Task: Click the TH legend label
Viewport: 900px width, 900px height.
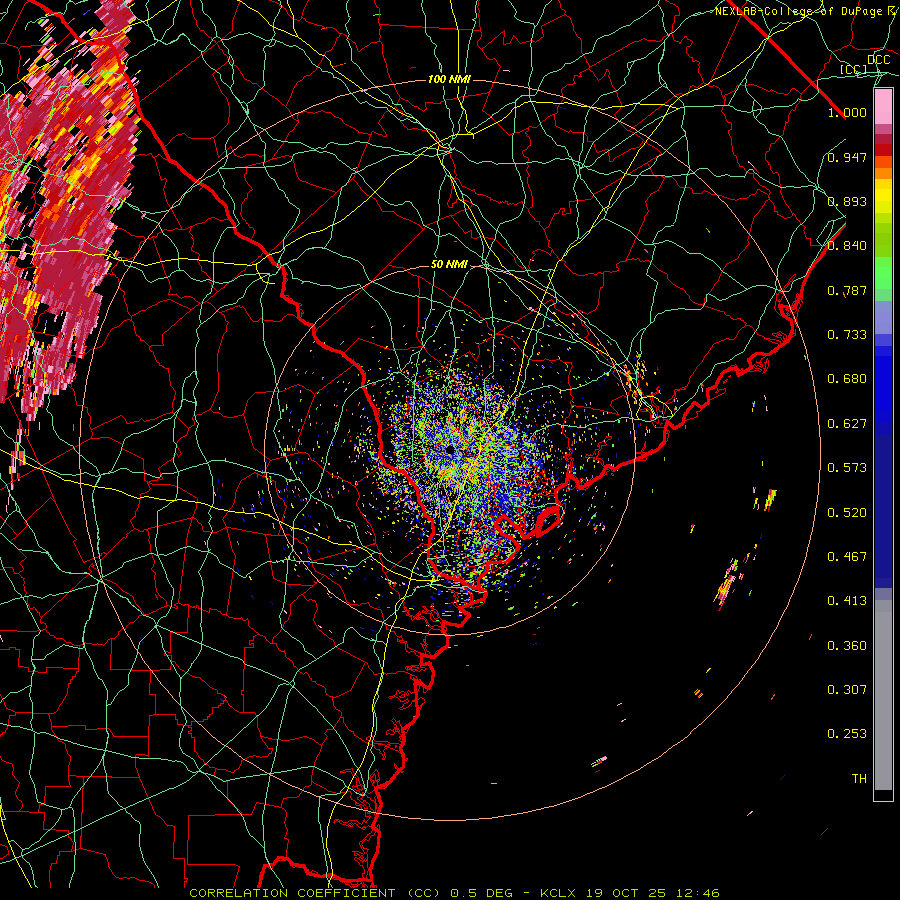Action: (859, 779)
